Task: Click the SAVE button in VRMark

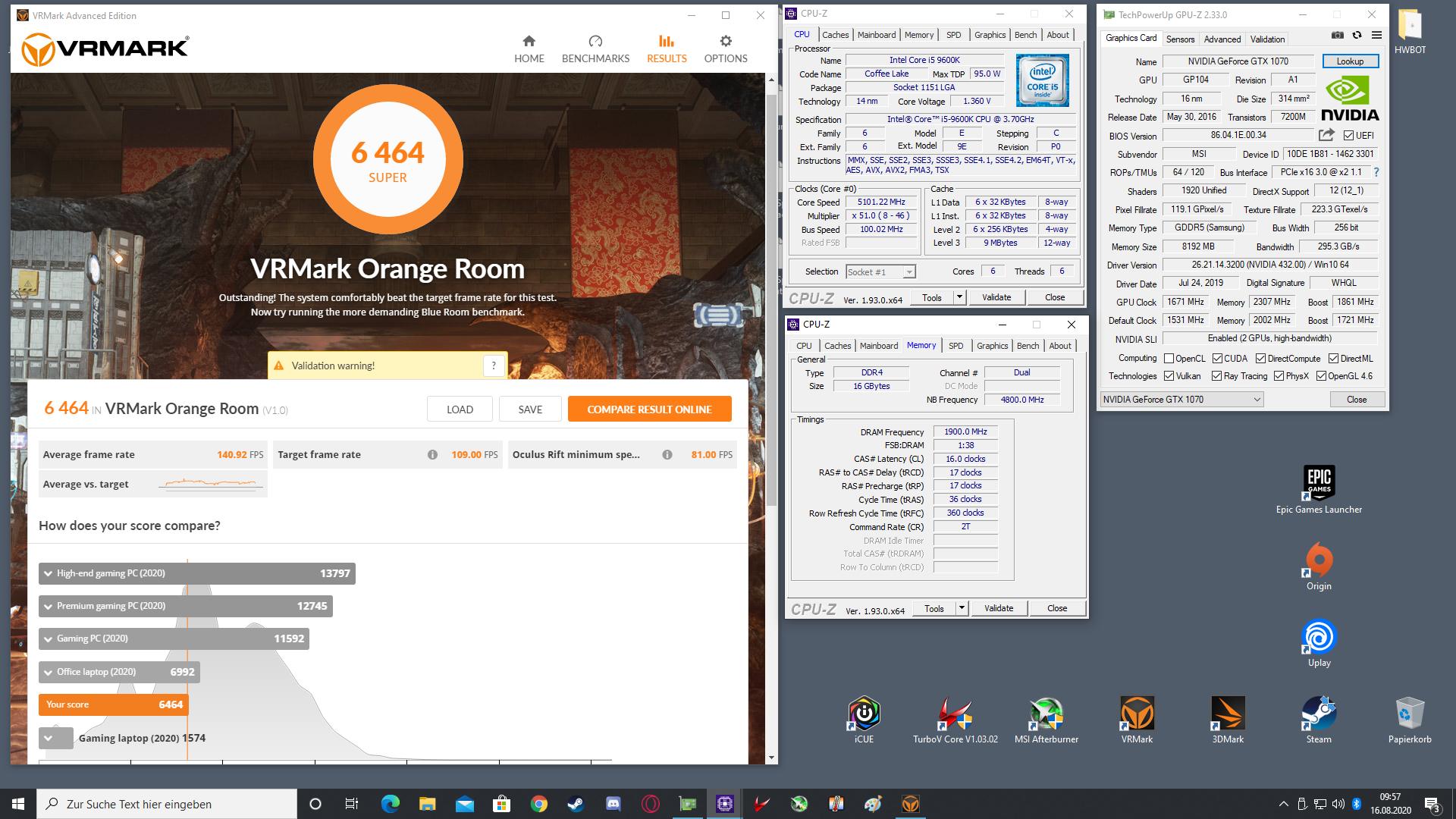Action: click(530, 409)
